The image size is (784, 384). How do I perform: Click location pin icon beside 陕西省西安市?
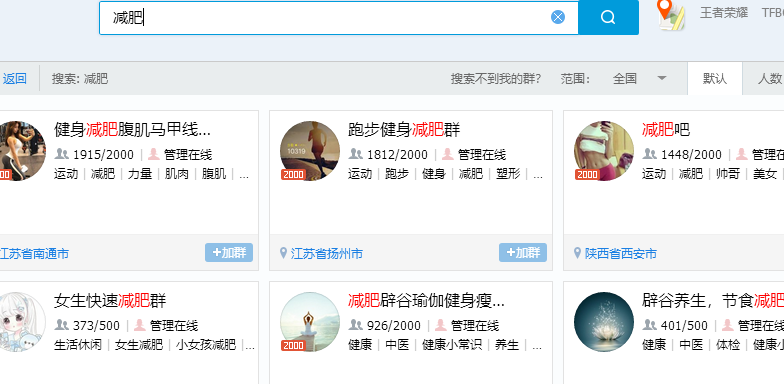[x=578, y=252]
